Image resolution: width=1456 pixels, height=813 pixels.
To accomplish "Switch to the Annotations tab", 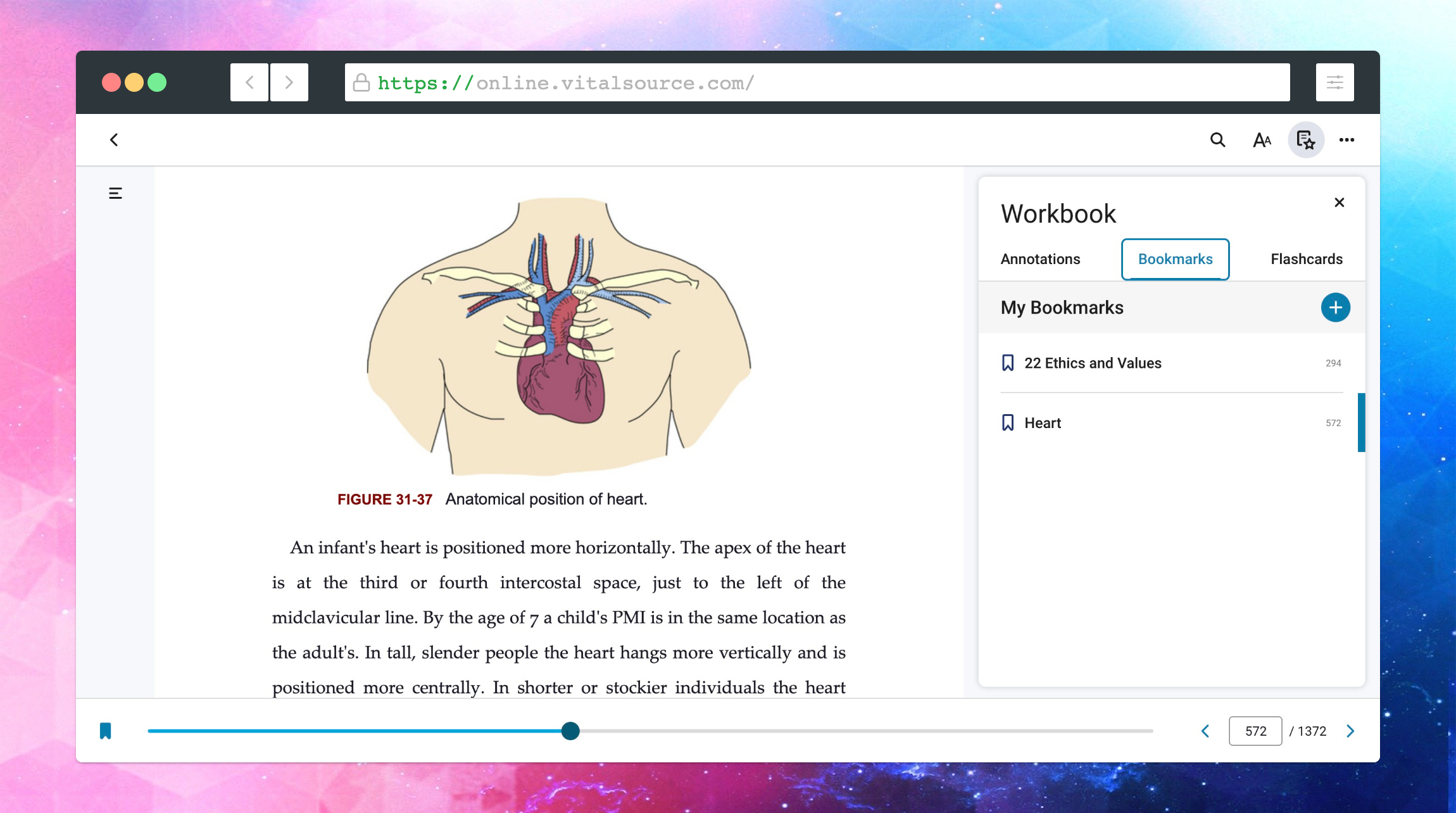I will [x=1040, y=259].
